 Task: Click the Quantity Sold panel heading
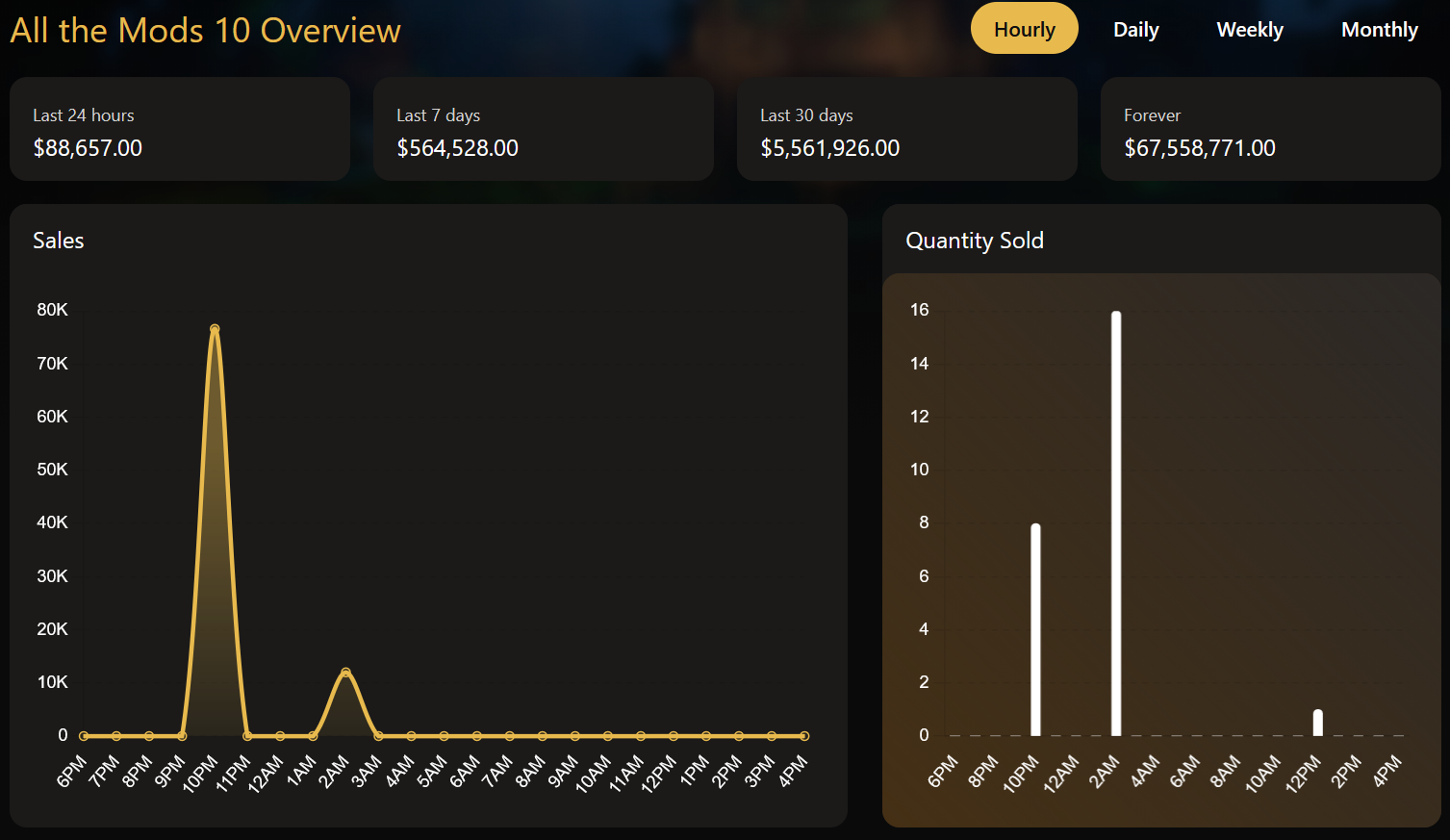pos(975,241)
